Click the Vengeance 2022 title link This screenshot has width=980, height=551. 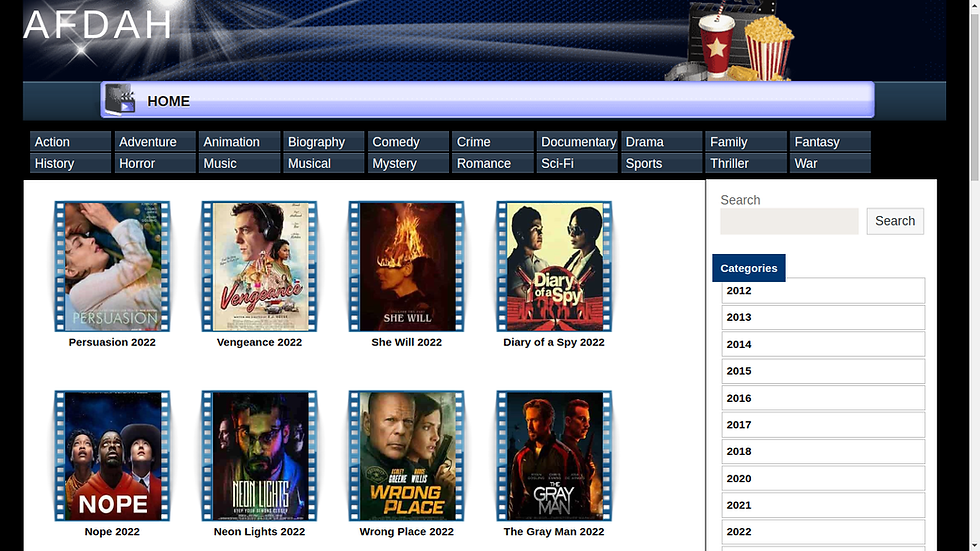point(259,342)
